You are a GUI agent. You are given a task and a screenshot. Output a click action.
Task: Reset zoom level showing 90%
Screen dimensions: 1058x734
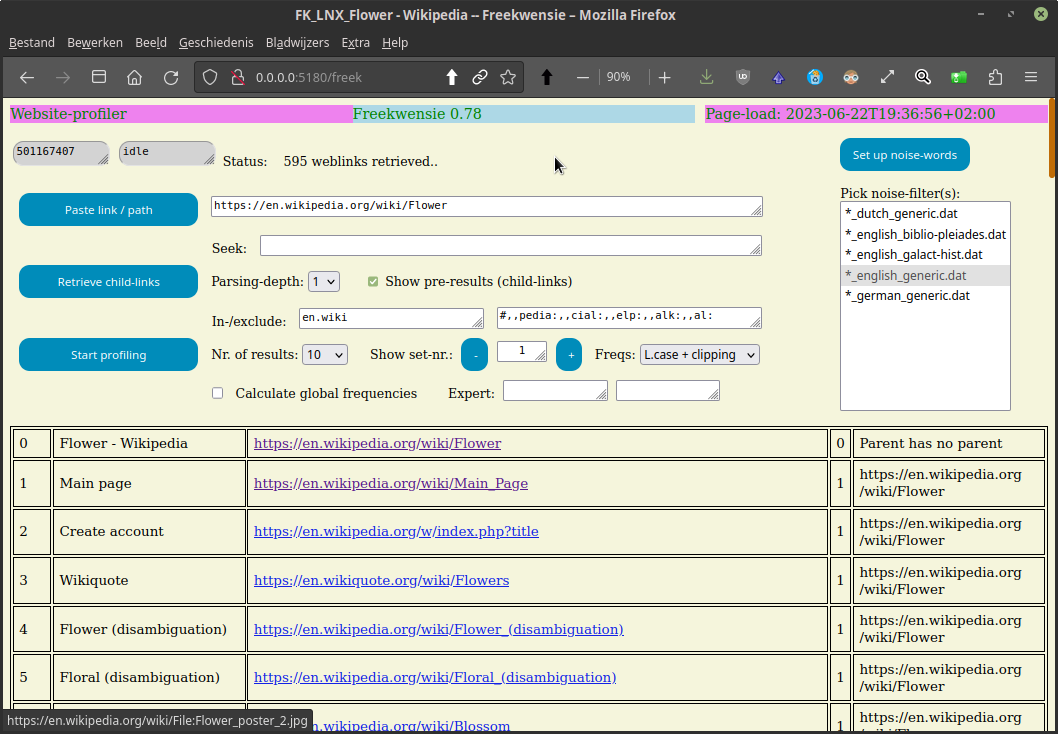(x=619, y=77)
